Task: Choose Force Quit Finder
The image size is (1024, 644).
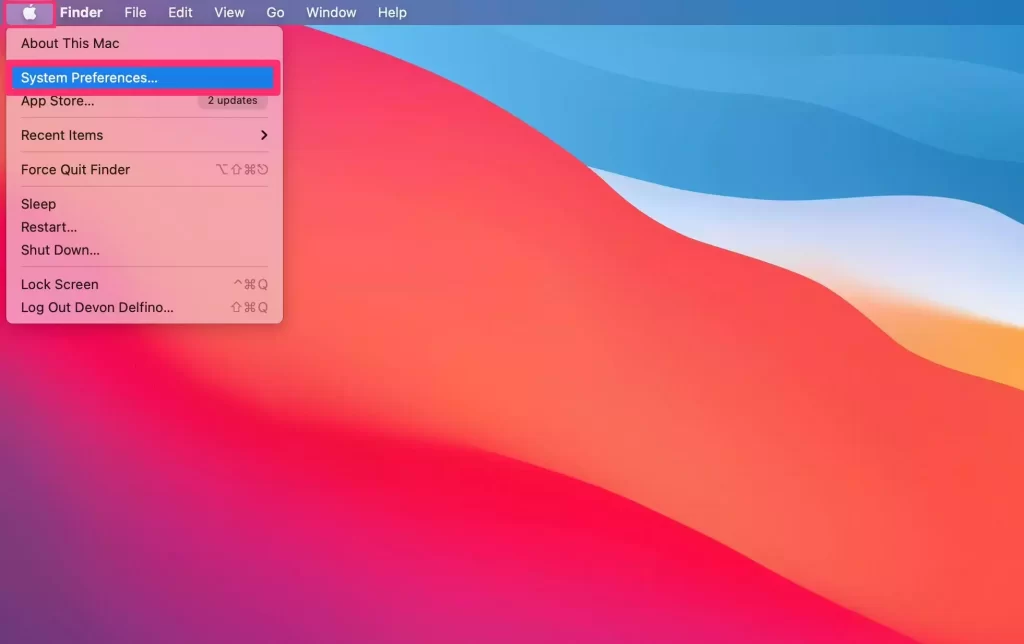Action: (76, 170)
